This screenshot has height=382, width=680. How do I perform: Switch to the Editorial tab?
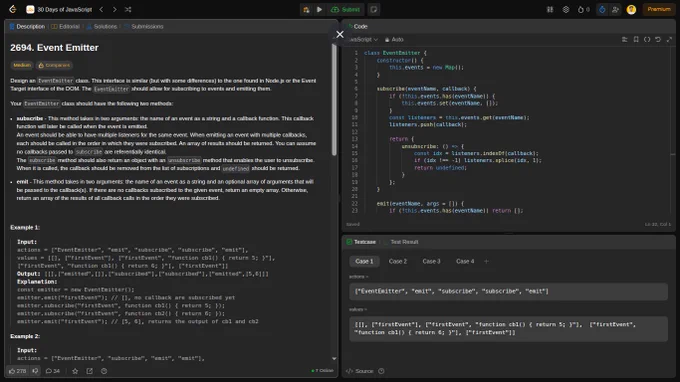pos(65,26)
